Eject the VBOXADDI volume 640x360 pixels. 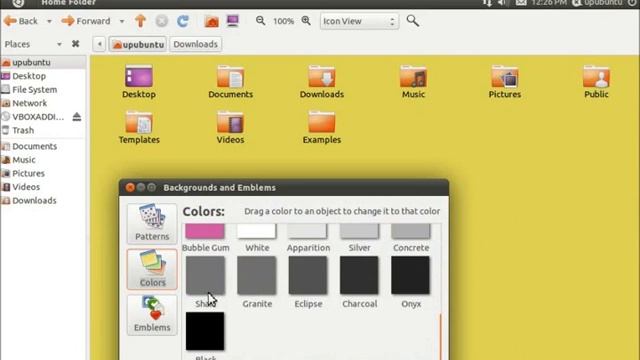(x=77, y=117)
